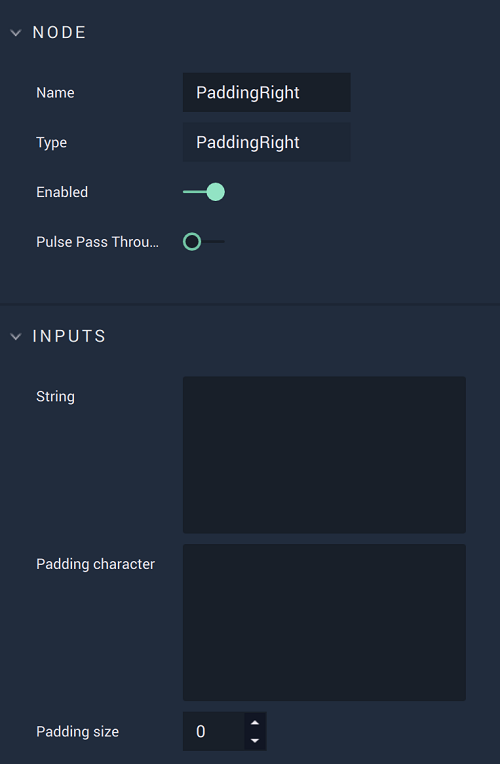Collapse the NODE section chevron
Image resolution: width=500 pixels, height=764 pixels.
[16, 33]
